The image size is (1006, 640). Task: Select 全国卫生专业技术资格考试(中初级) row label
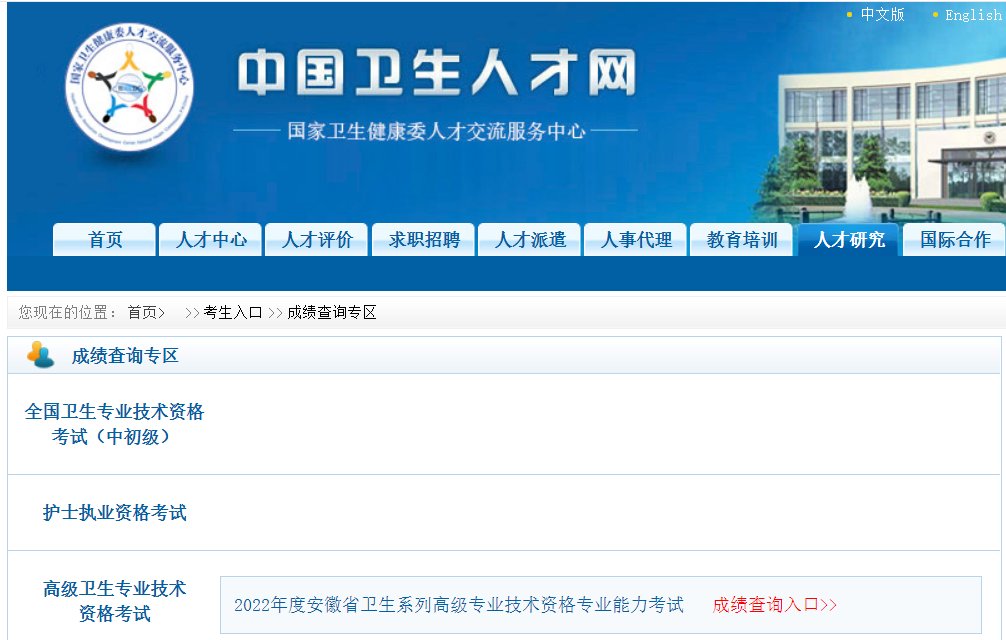point(114,424)
